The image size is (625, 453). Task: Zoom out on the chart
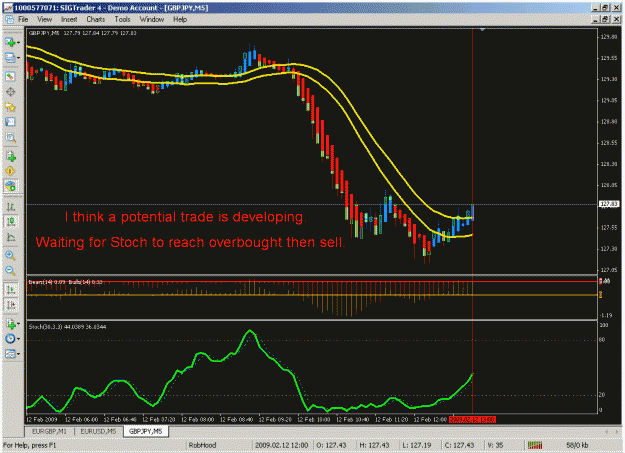point(10,271)
